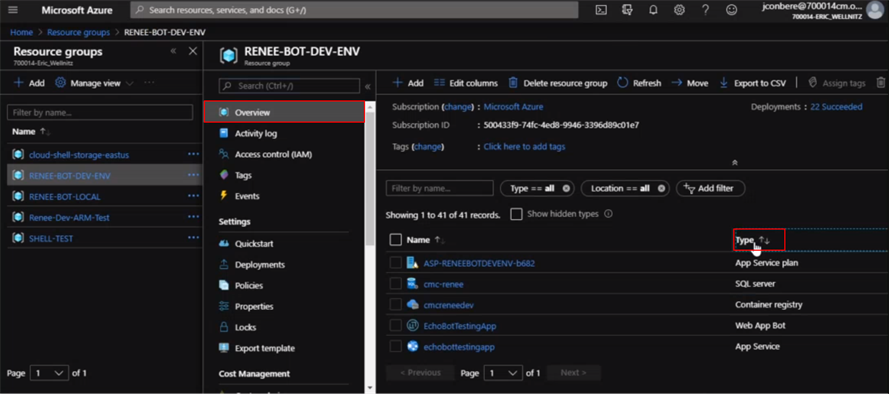Open the Overview menu item

click(284, 112)
